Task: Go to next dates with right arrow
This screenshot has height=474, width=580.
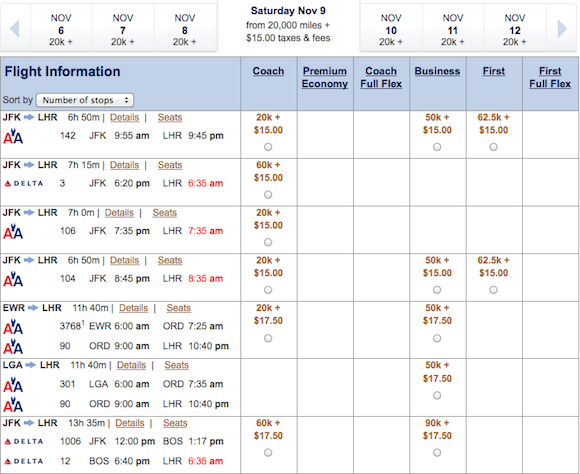Action: (x=562, y=29)
